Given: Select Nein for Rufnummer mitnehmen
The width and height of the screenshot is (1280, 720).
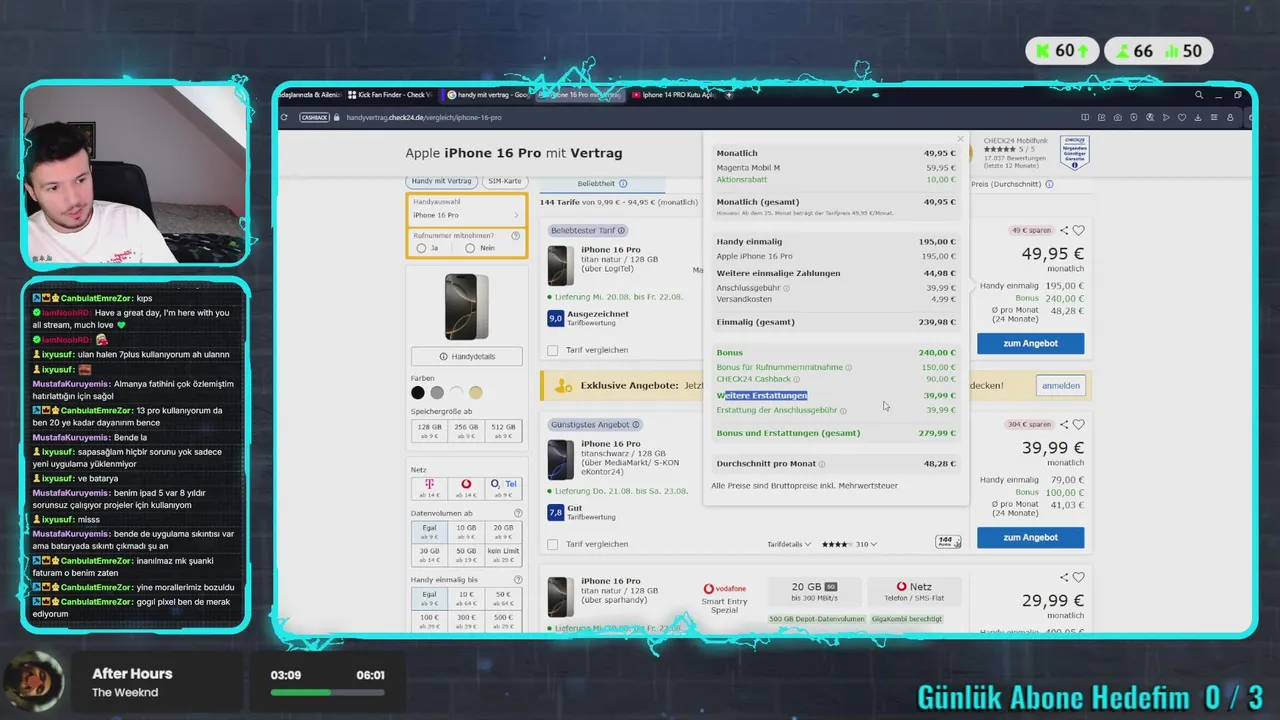Looking at the screenshot, I should (470, 248).
